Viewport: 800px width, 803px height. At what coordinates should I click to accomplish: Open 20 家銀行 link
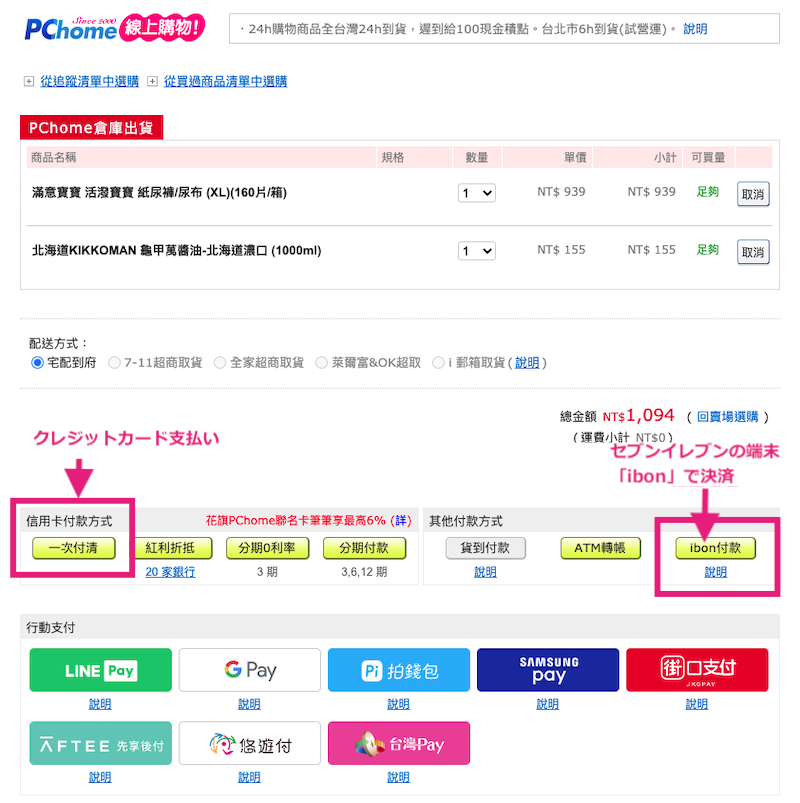(x=170, y=572)
